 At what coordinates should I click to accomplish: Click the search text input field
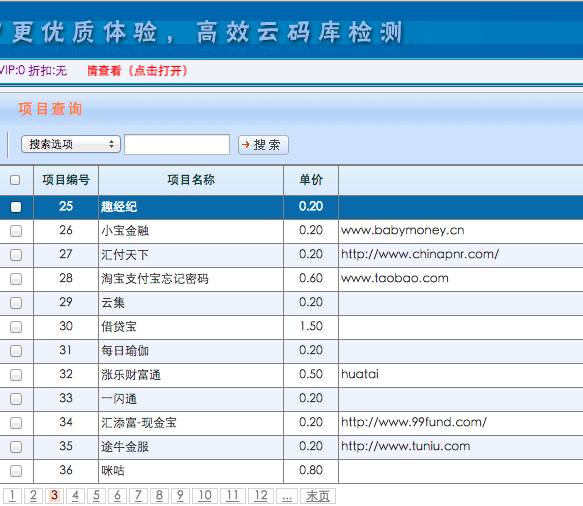click(x=177, y=145)
